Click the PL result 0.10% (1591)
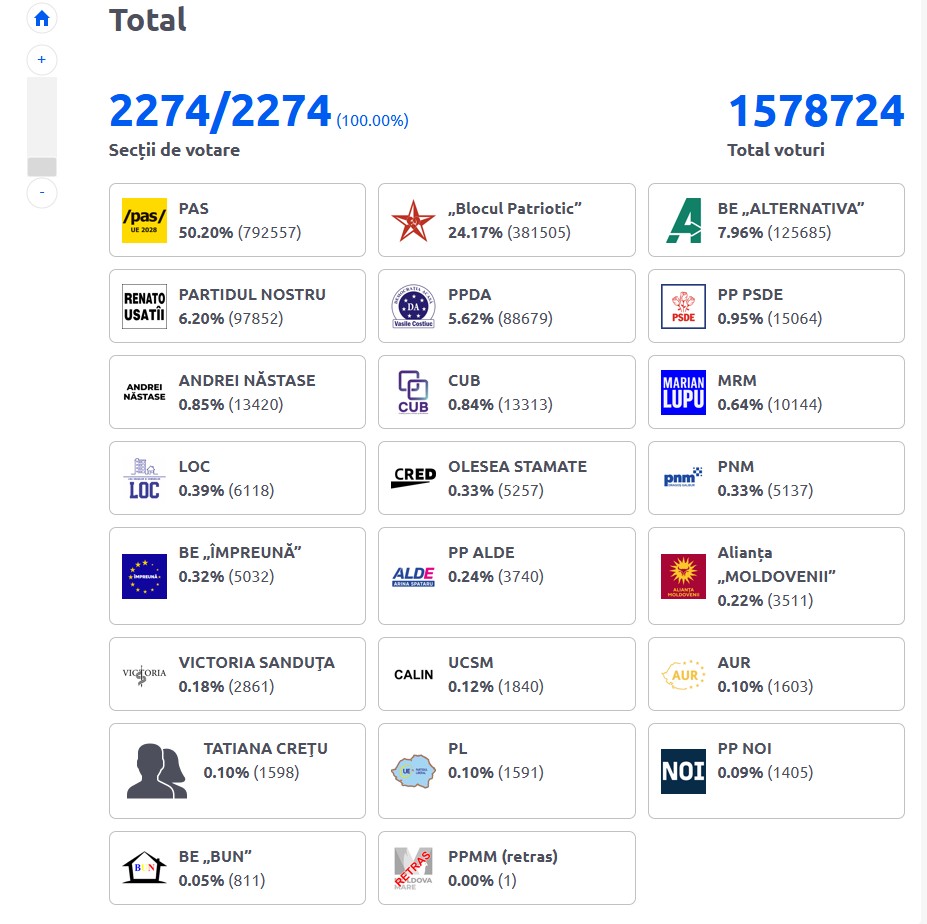927x924 pixels. coord(496,773)
